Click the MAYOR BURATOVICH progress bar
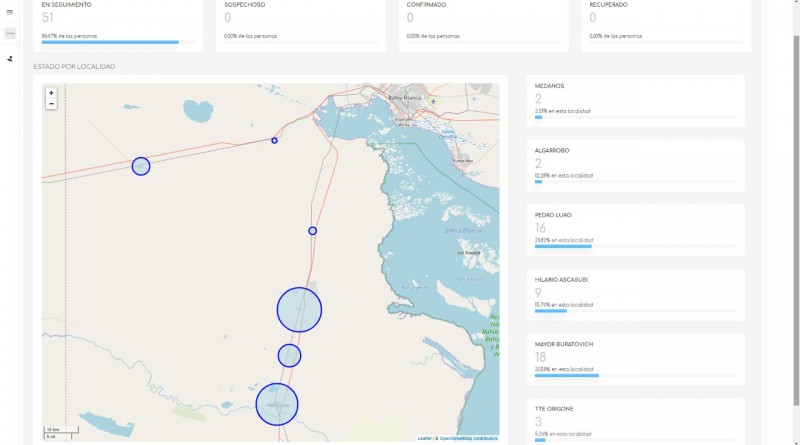The width and height of the screenshot is (800, 445). pos(567,376)
